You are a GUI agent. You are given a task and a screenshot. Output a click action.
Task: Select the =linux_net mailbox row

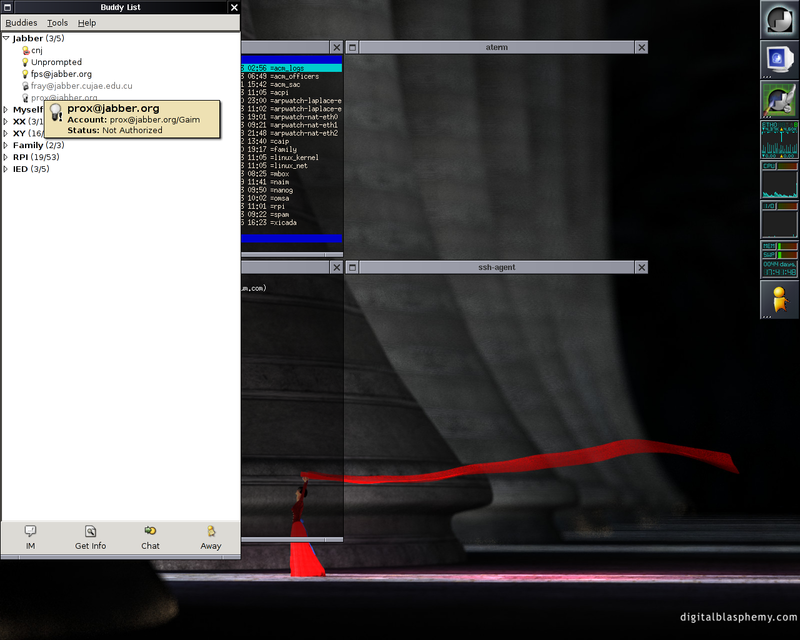[x=291, y=166]
